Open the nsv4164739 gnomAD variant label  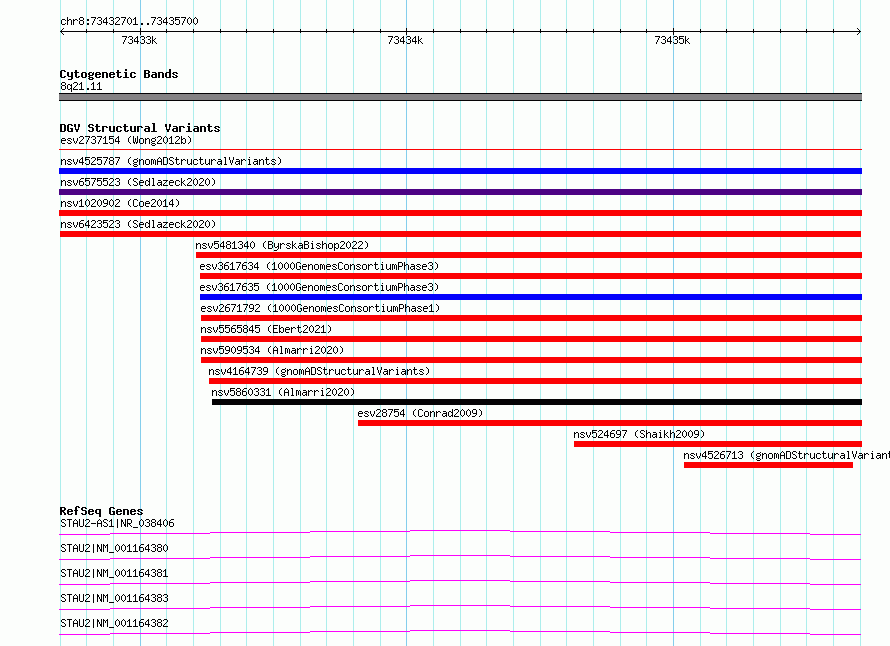[x=319, y=371]
